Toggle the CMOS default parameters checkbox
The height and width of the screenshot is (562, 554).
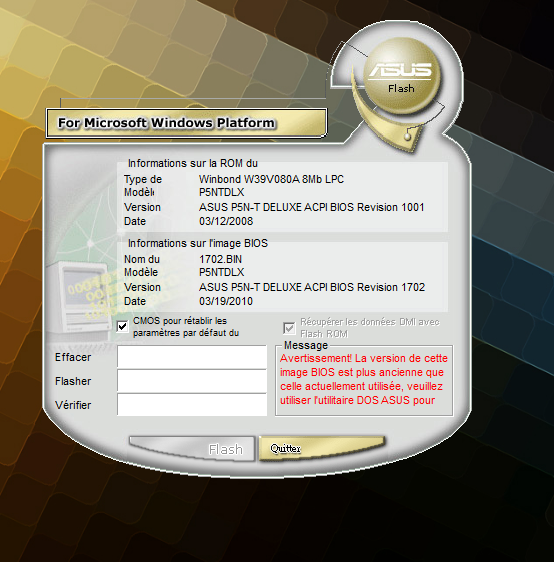tap(123, 327)
